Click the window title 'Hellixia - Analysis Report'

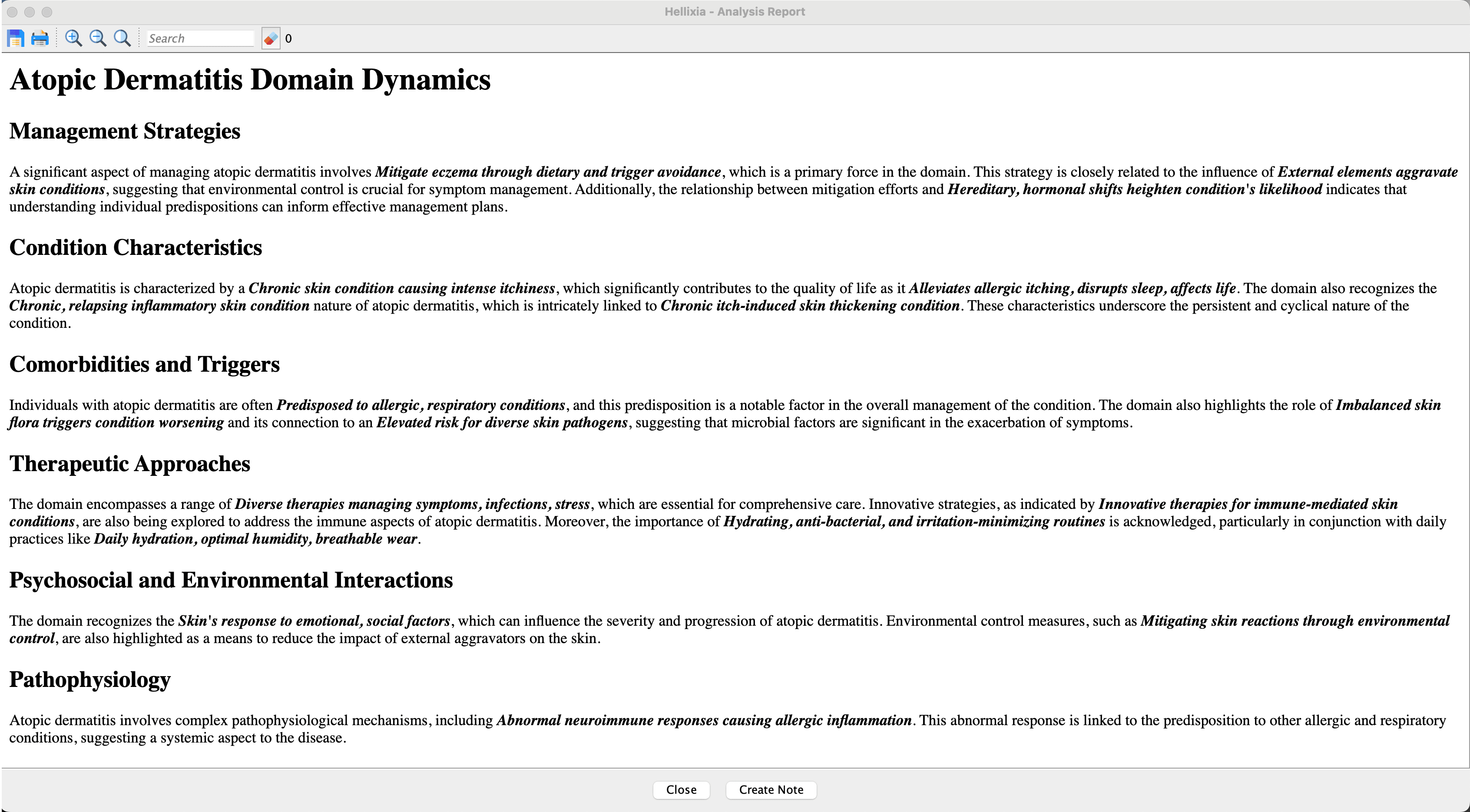point(735,11)
